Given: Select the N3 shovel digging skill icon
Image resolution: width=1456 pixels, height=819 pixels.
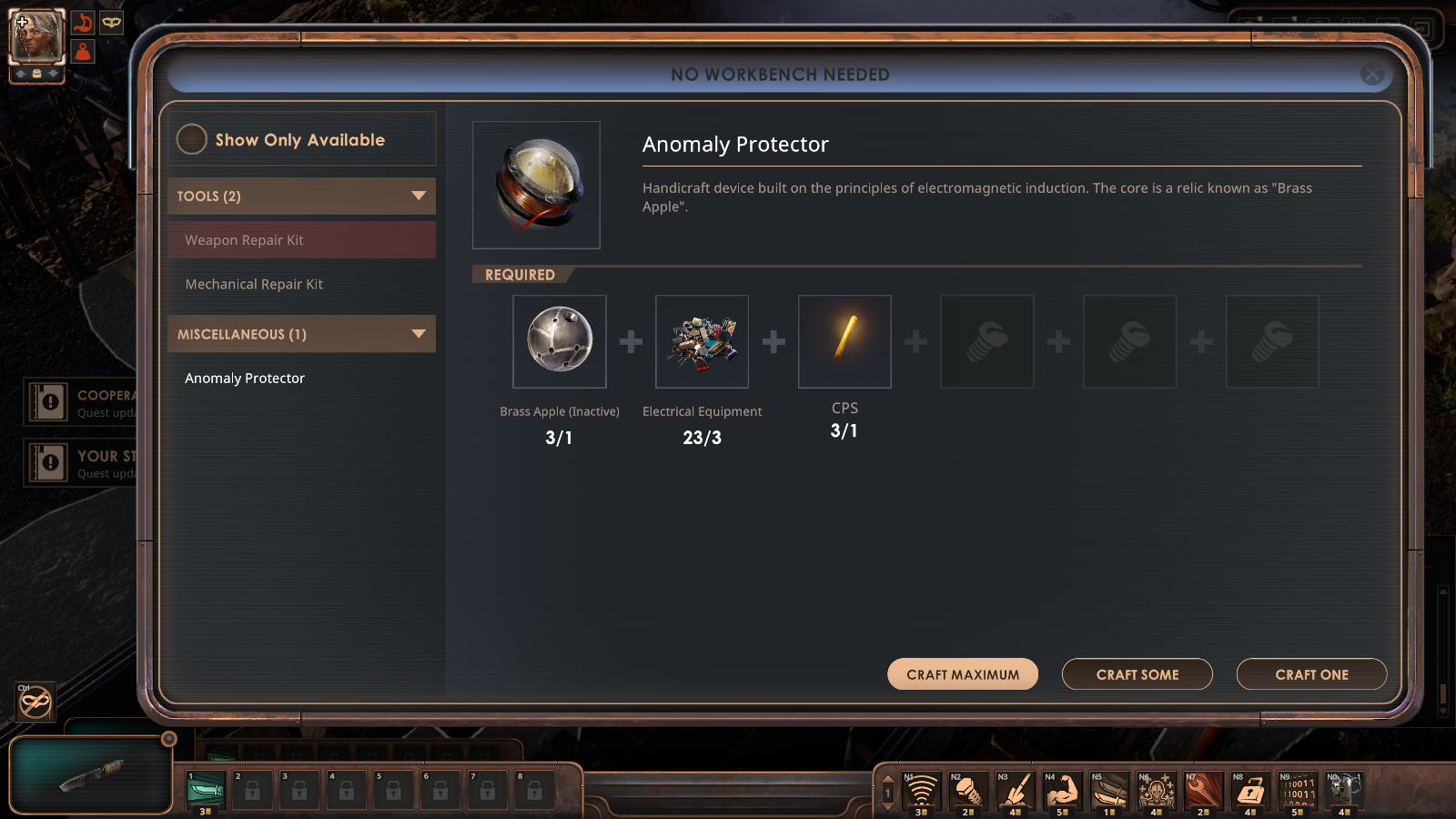Looking at the screenshot, I should (x=1015, y=790).
